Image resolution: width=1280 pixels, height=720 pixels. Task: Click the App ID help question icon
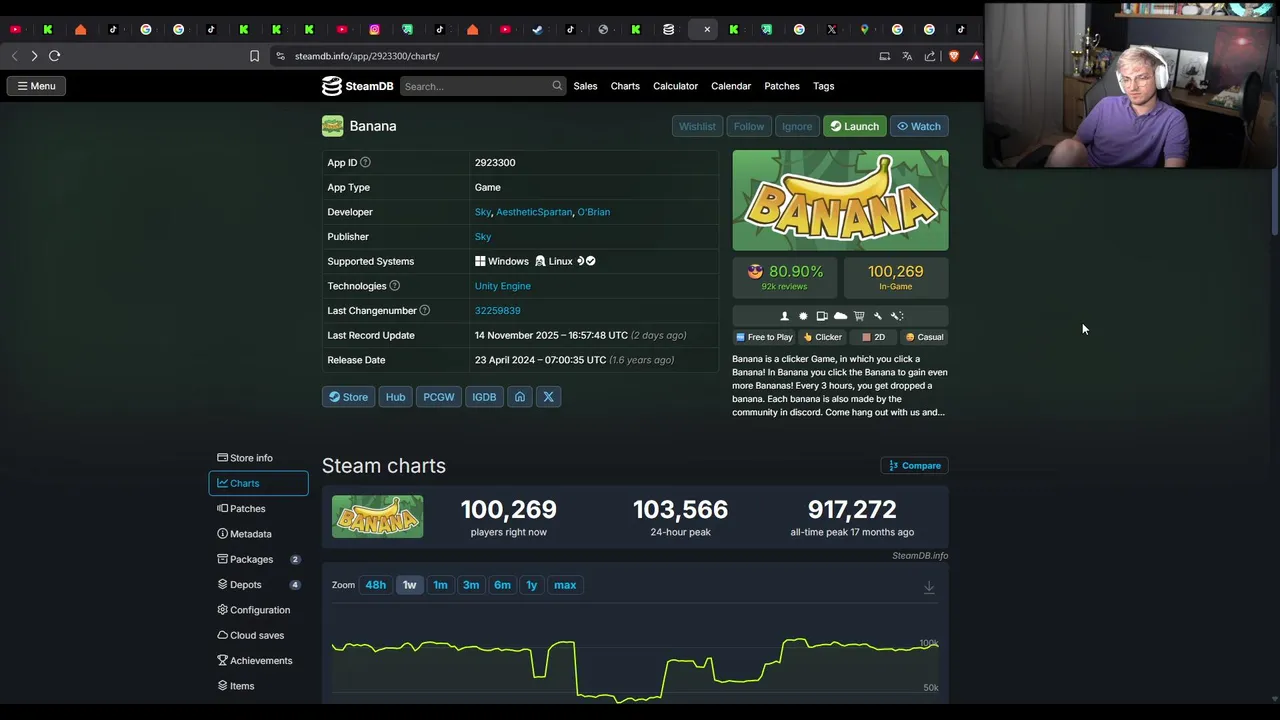click(365, 162)
